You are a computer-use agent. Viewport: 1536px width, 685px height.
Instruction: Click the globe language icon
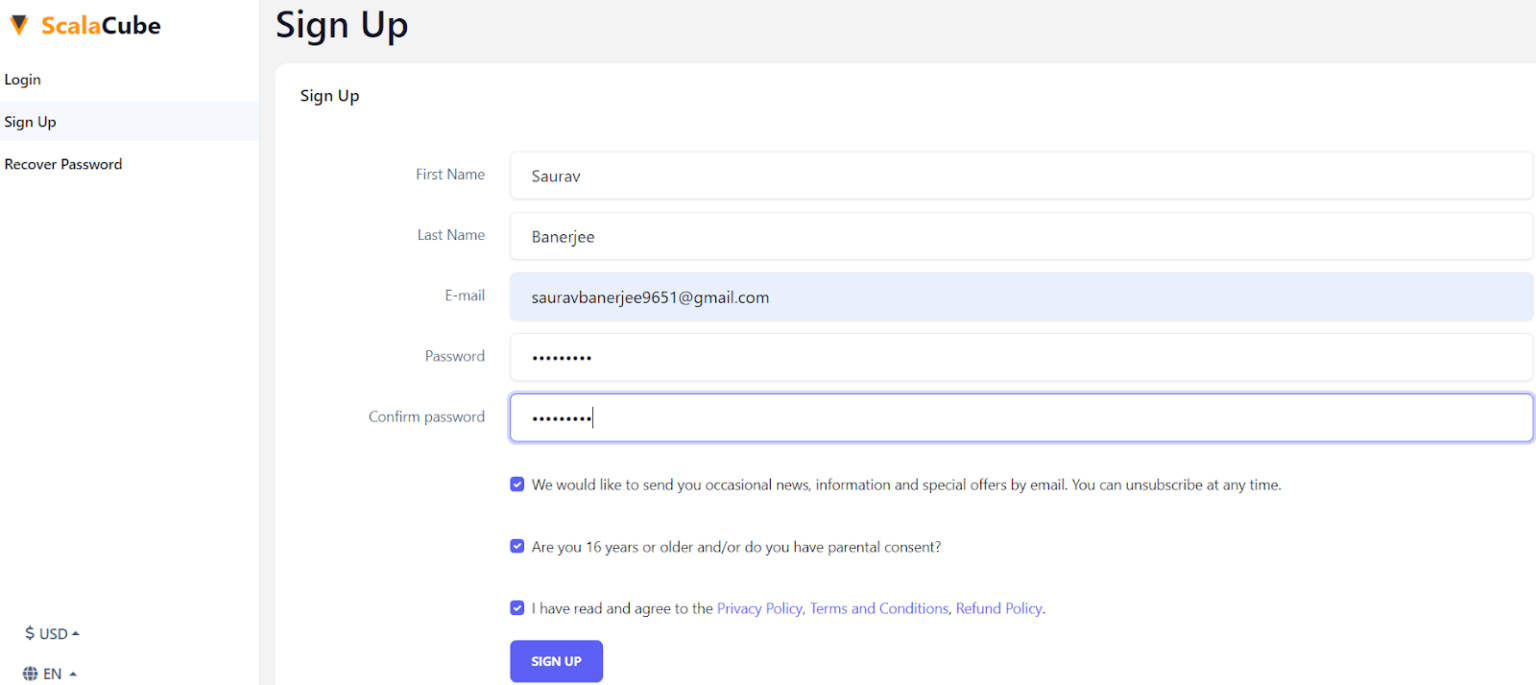(28, 673)
